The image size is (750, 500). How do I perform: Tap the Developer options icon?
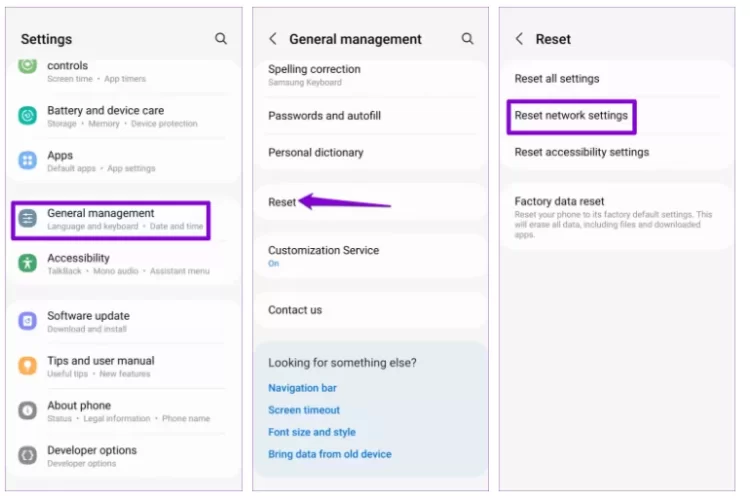click(28, 456)
